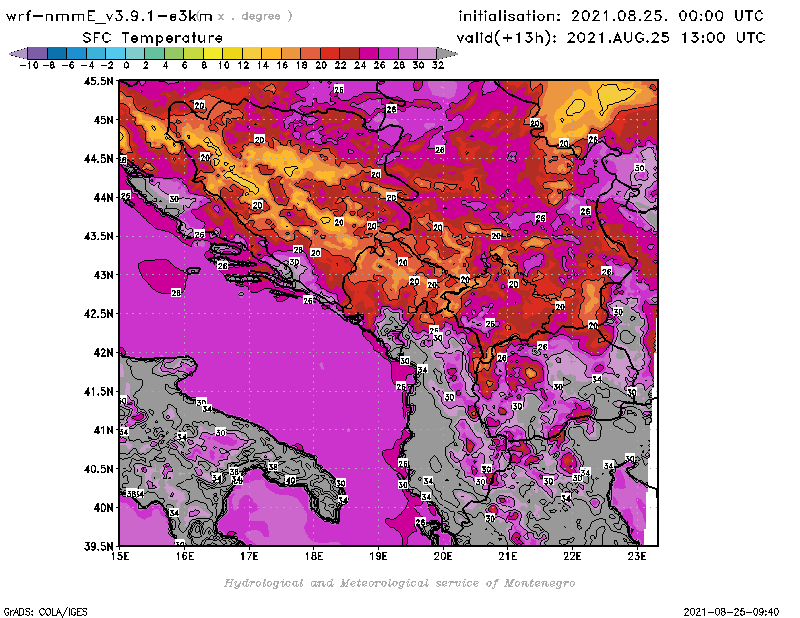This screenshot has width=800, height=618.
Task: Click the '18E' longitude axis label
Action: 314,556
